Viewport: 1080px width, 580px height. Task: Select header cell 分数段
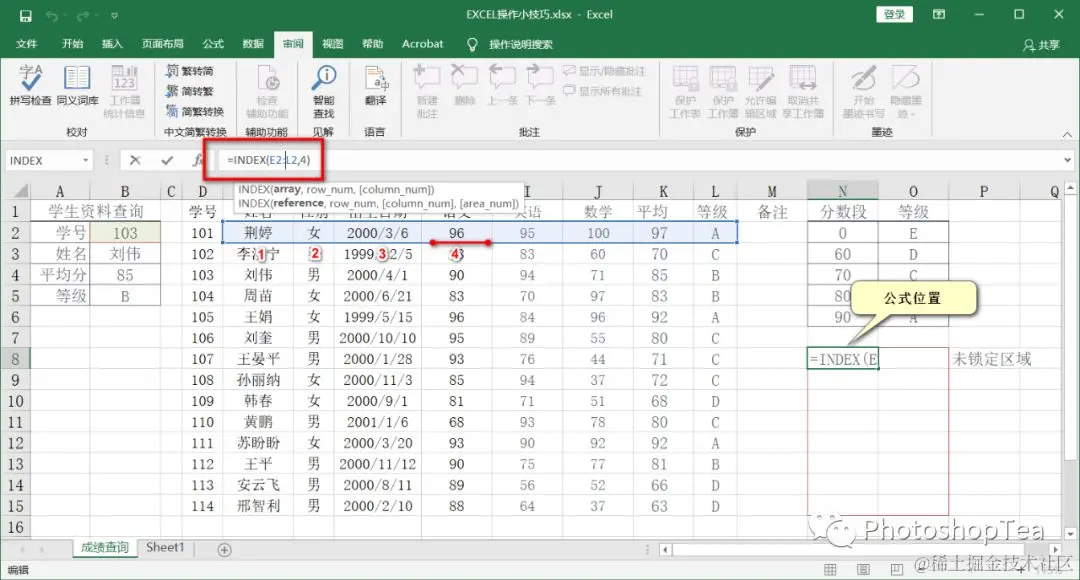point(842,211)
